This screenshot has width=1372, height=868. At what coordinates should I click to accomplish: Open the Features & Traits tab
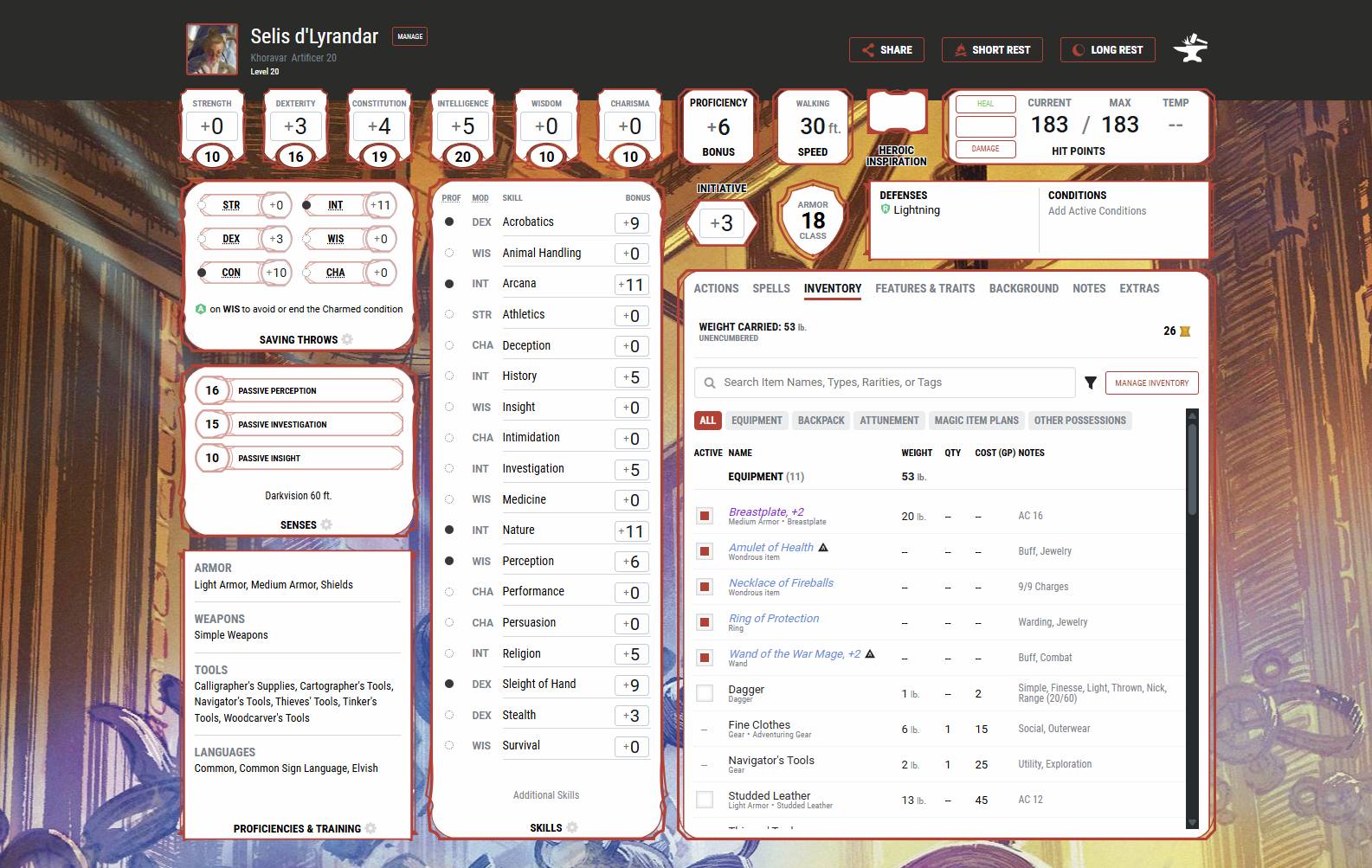click(924, 288)
